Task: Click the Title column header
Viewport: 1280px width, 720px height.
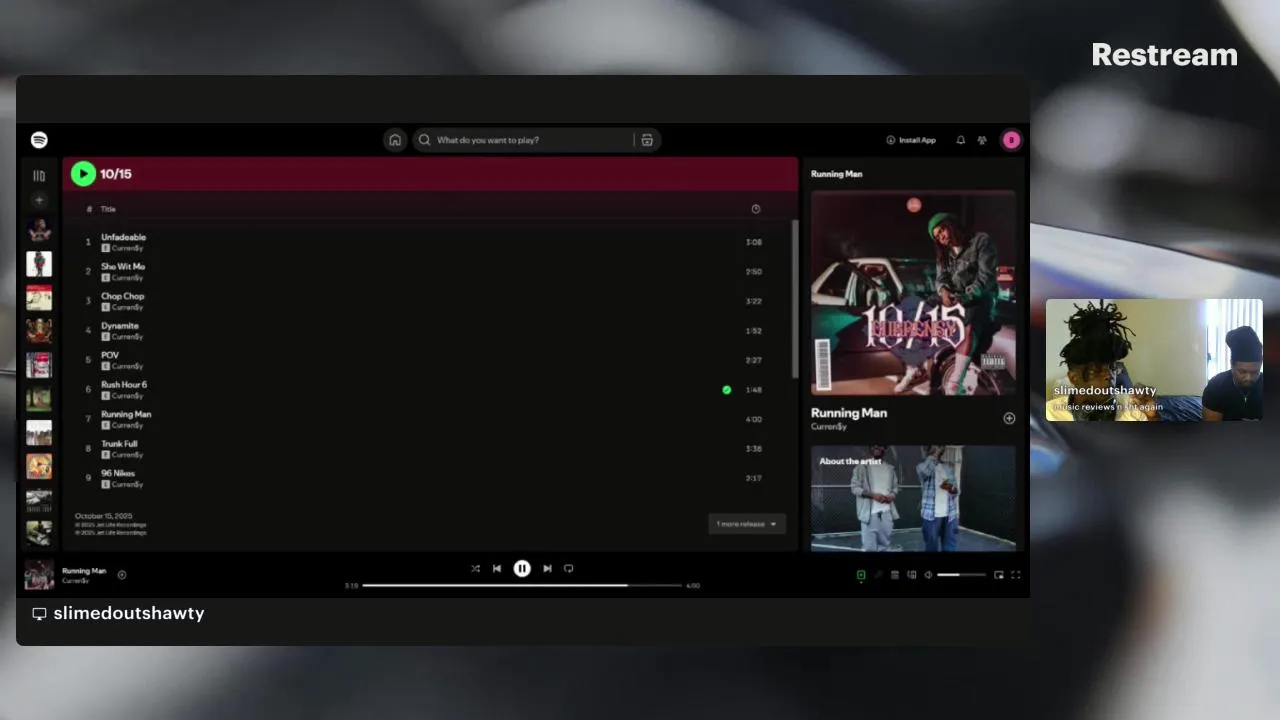Action: pyautogui.click(x=108, y=209)
